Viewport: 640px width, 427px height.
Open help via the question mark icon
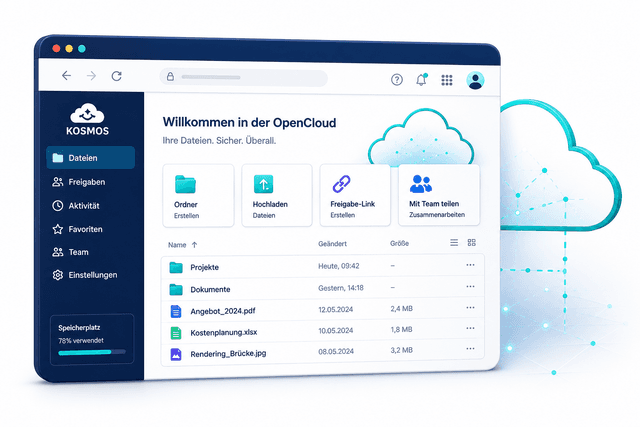tap(397, 80)
